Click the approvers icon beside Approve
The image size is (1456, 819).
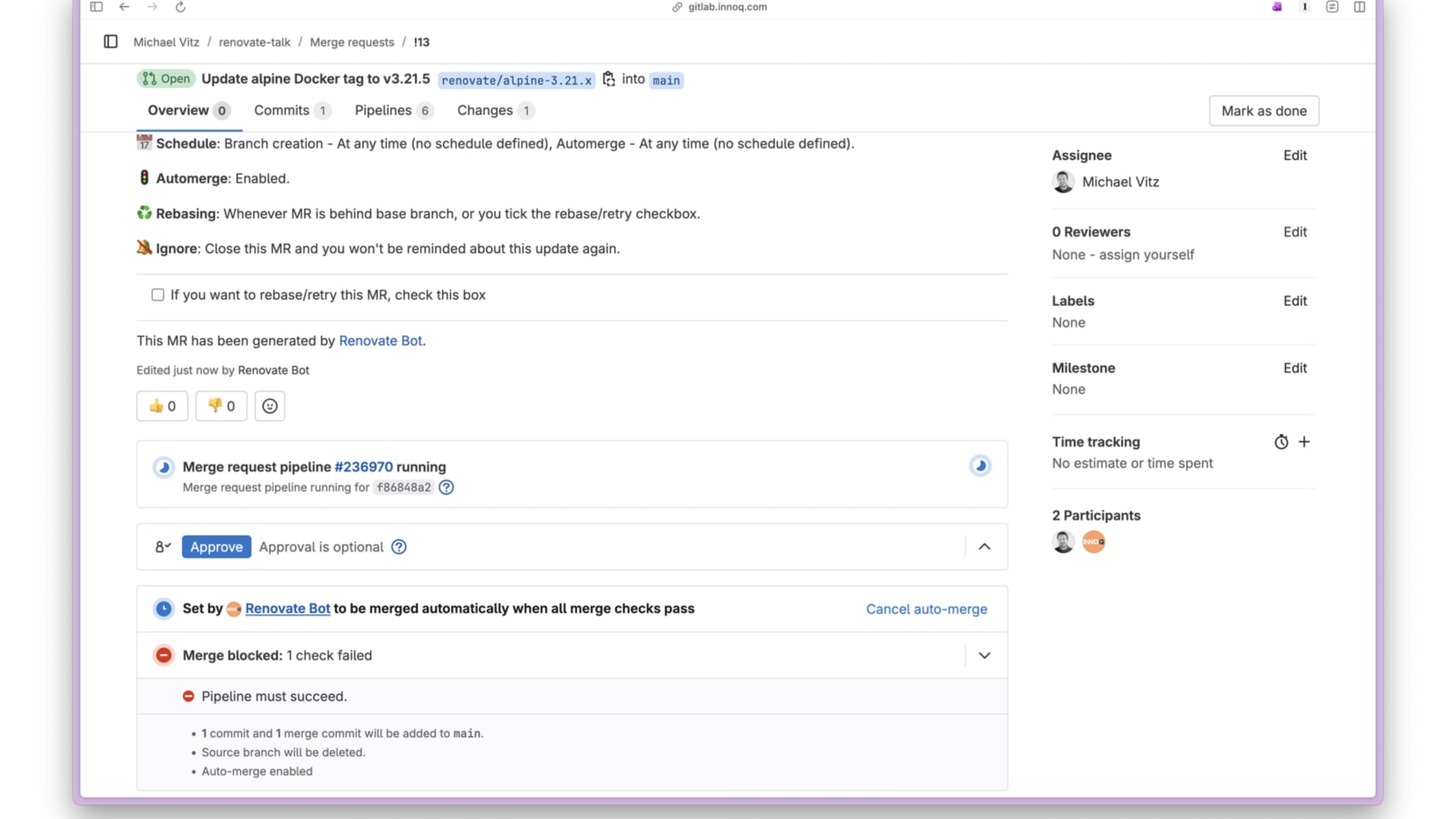click(x=163, y=547)
